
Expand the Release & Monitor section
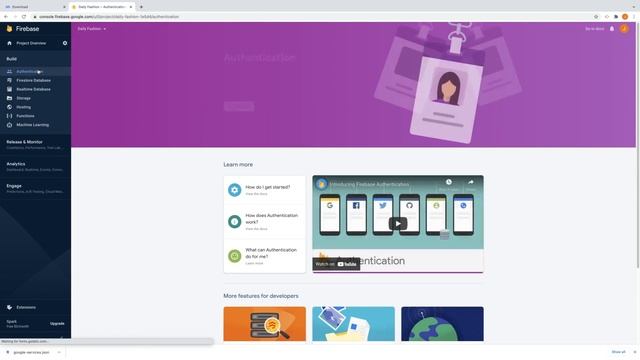36,144
